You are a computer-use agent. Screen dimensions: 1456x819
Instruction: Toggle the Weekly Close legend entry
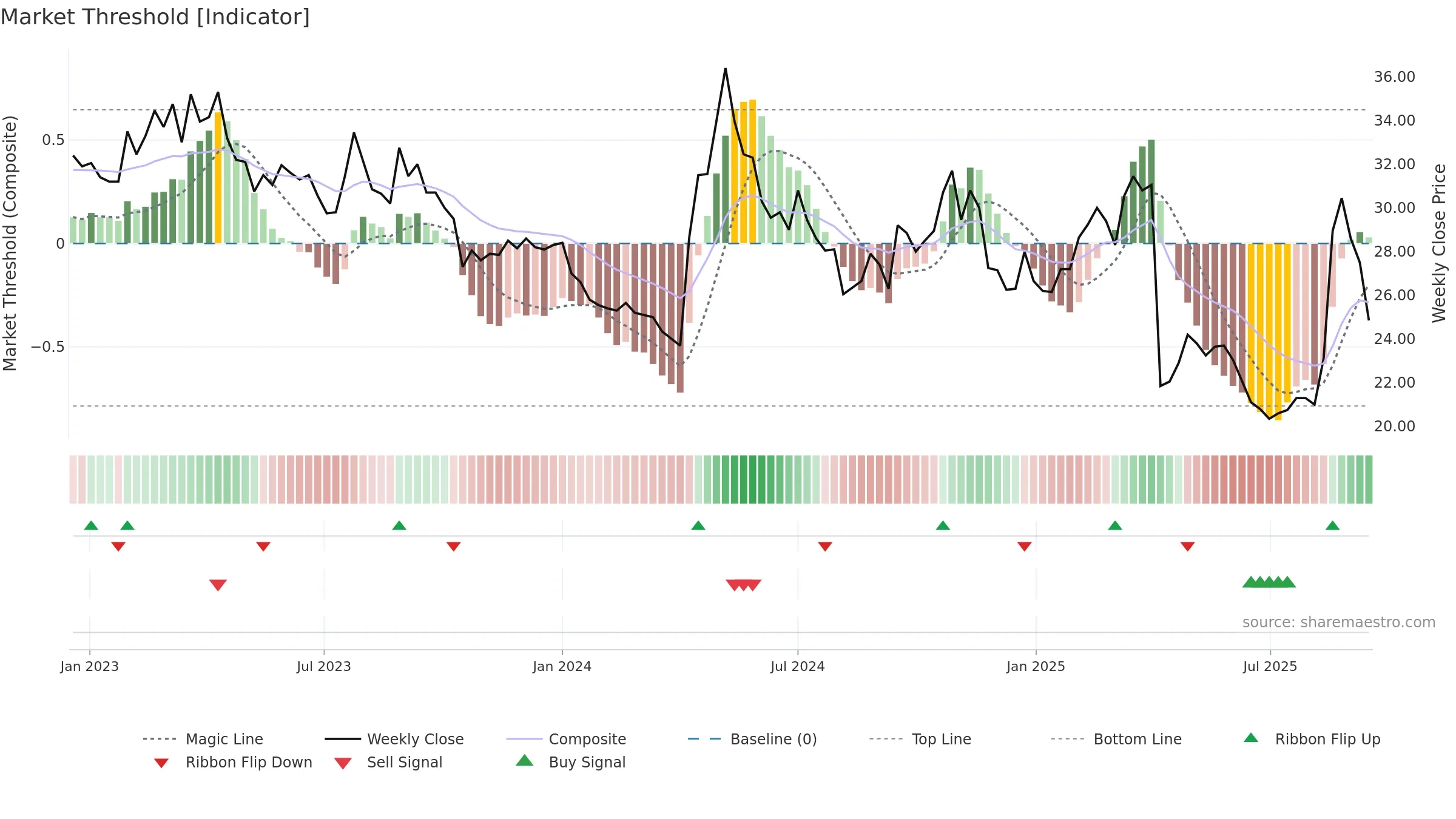394,739
